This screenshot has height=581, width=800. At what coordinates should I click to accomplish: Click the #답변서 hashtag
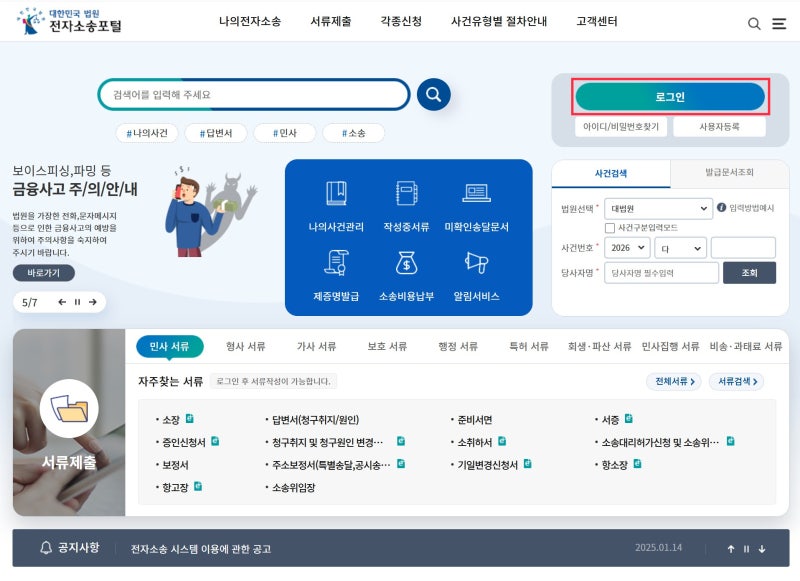click(x=216, y=133)
